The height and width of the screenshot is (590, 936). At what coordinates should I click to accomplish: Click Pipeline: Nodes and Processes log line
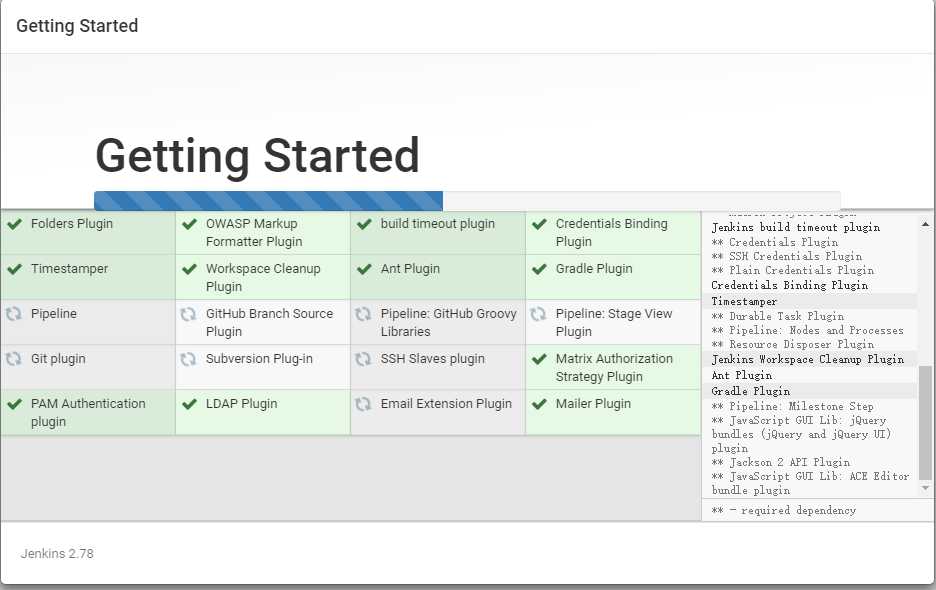click(x=808, y=331)
